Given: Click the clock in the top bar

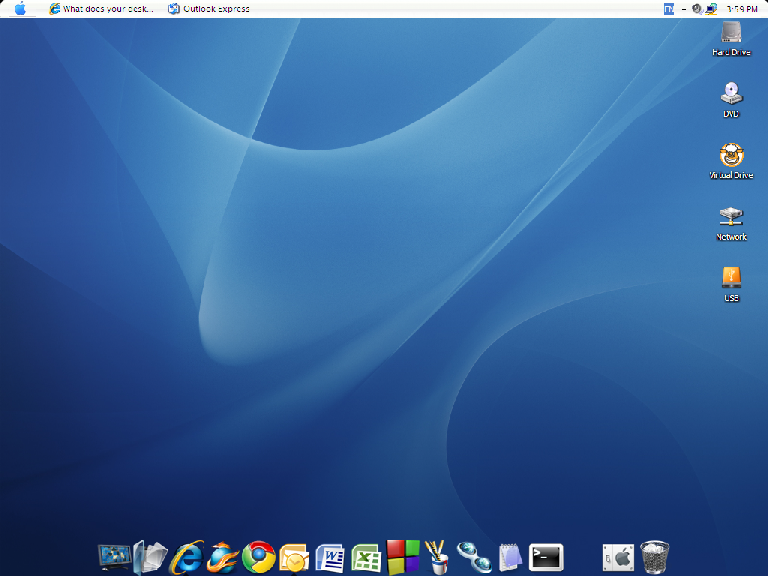Looking at the screenshot, I should click(744, 9).
